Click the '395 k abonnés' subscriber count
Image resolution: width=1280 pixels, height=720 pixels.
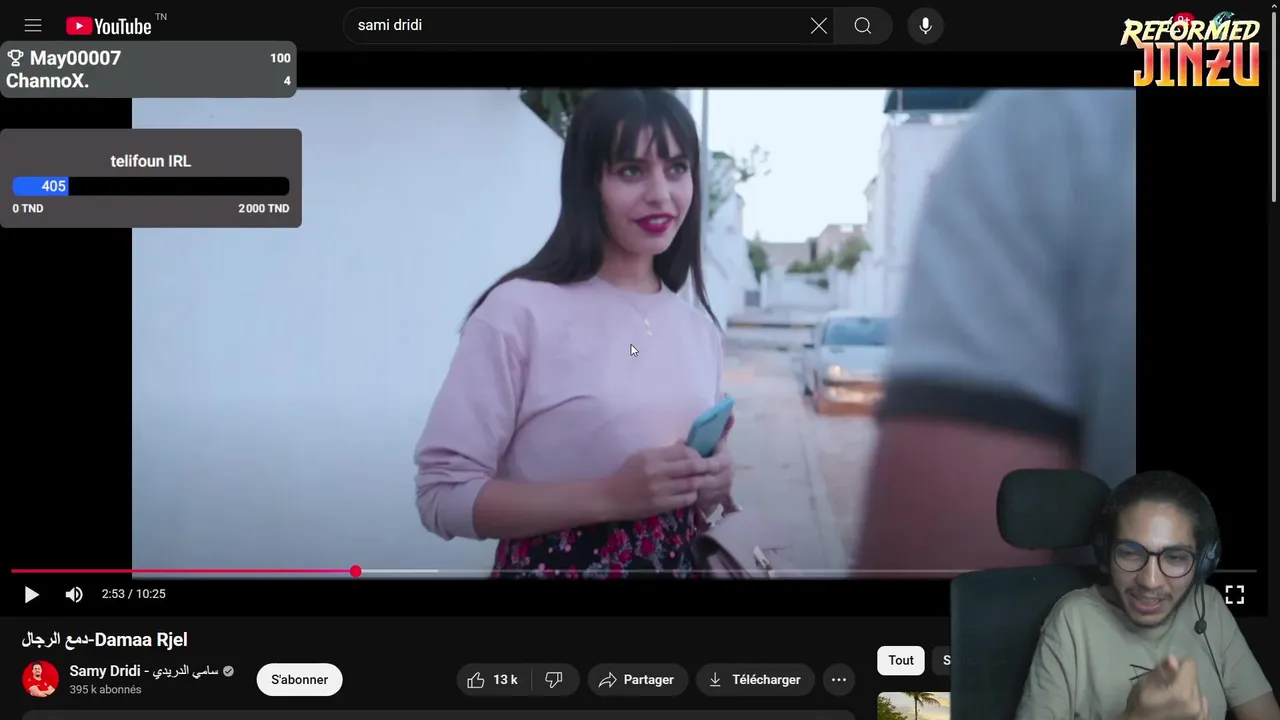(x=105, y=690)
